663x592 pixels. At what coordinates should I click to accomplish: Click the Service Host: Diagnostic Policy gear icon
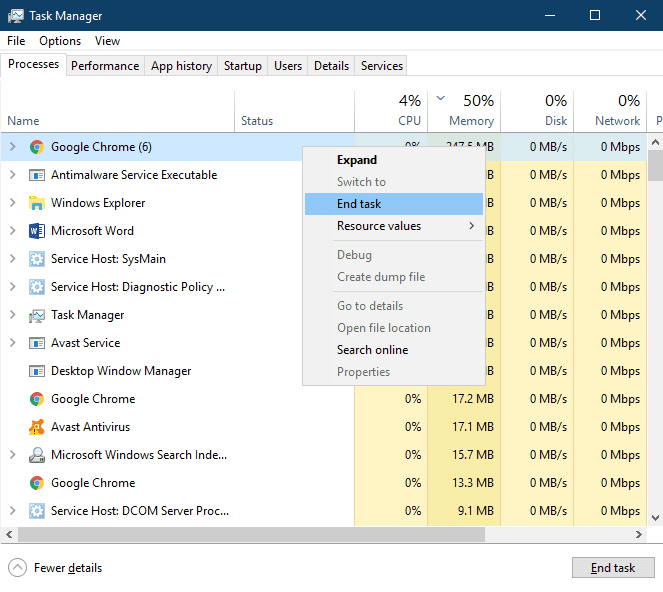coord(37,287)
